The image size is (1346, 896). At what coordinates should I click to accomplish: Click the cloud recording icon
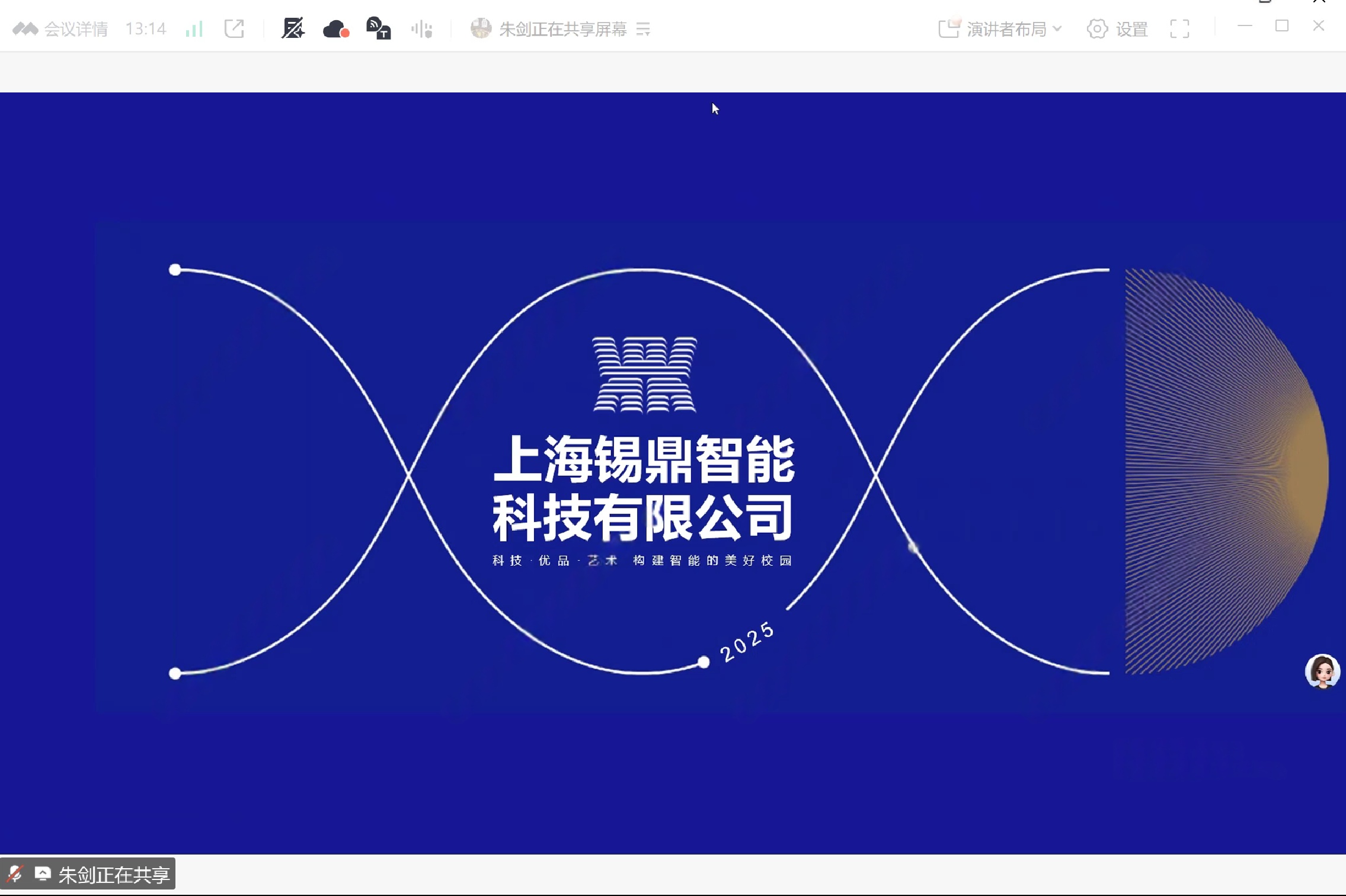click(x=335, y=29)
